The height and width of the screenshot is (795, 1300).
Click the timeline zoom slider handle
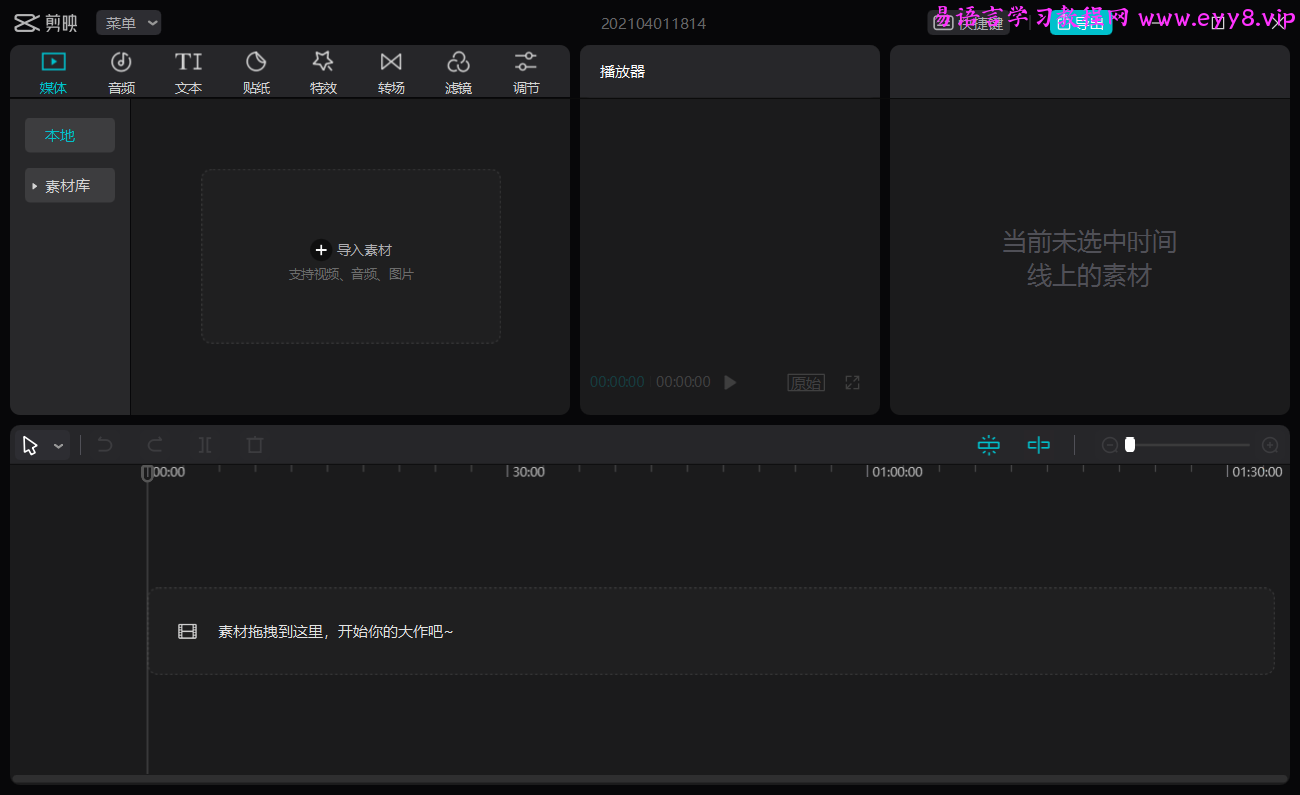[1130, 445]
